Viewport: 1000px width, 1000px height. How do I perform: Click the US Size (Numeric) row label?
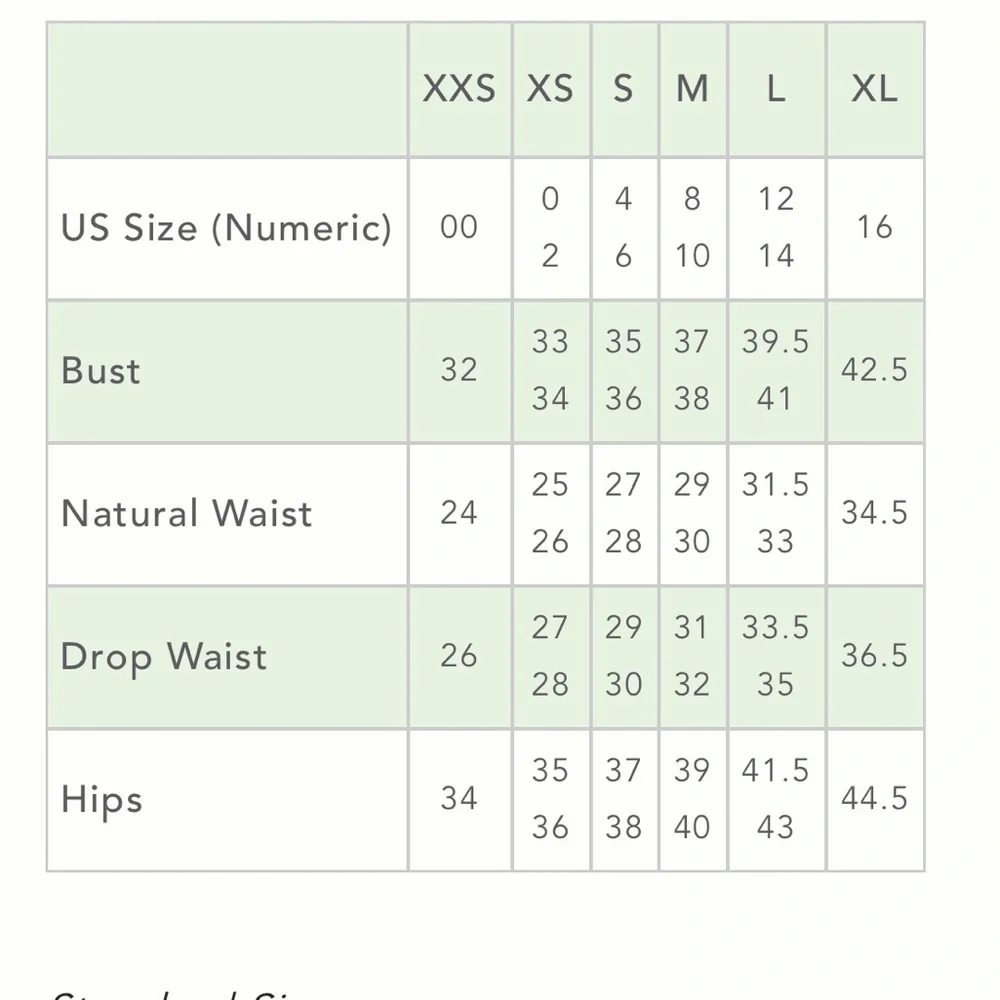pyautogui.click(x=226, y=228)
